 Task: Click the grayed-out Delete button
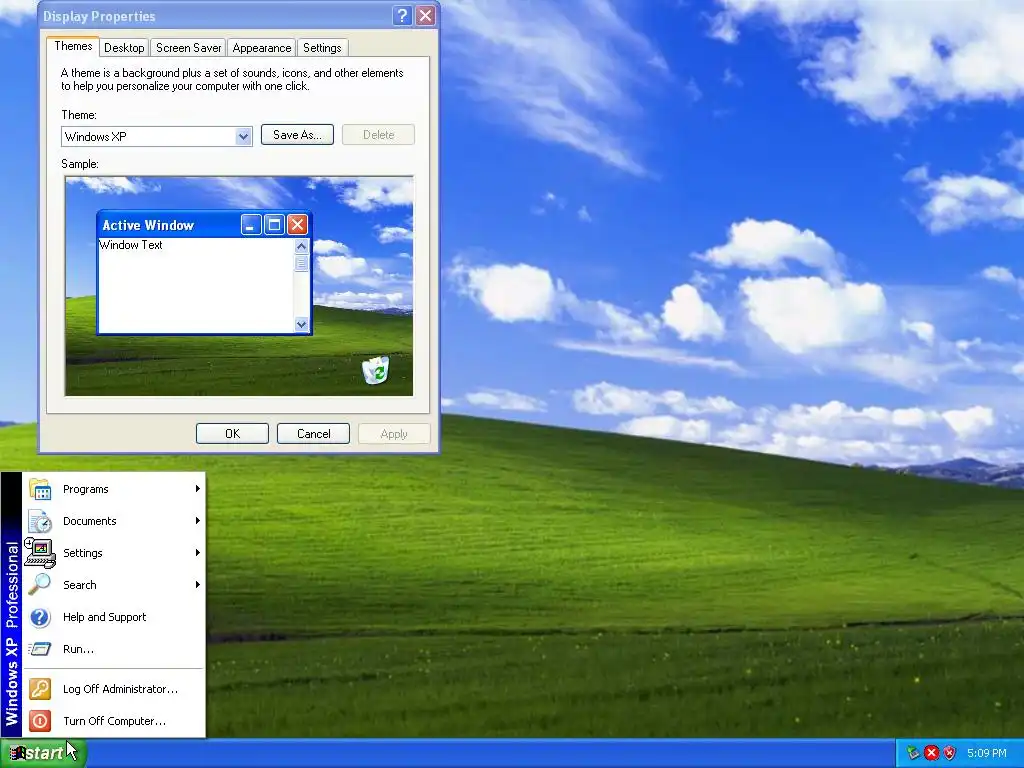(378, 135)
